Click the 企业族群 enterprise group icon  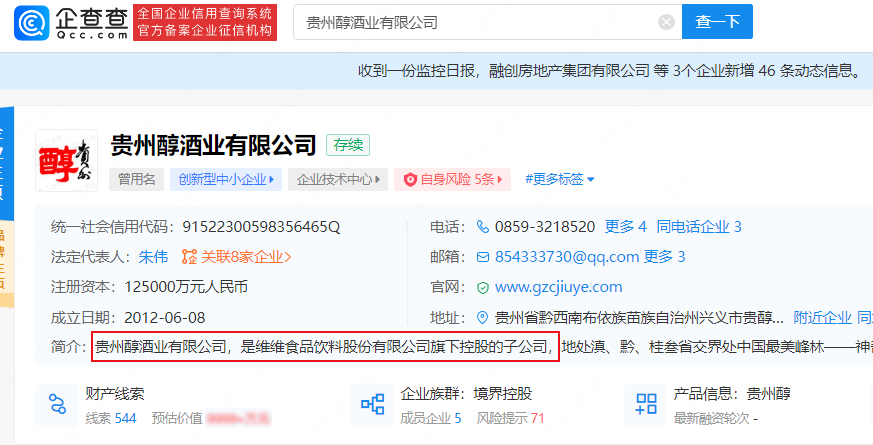coord(373,404)
